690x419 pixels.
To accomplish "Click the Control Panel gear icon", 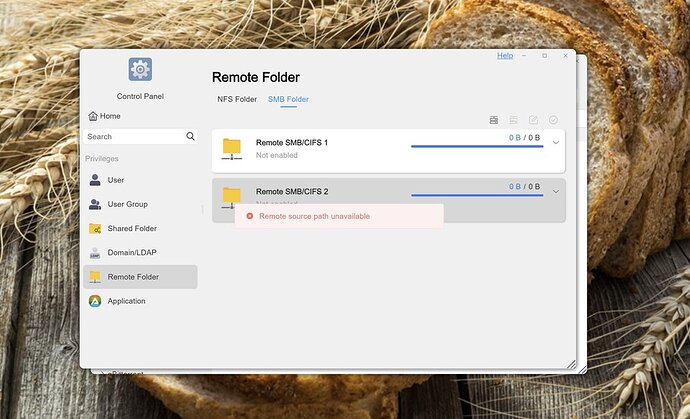I will point(140,70).
